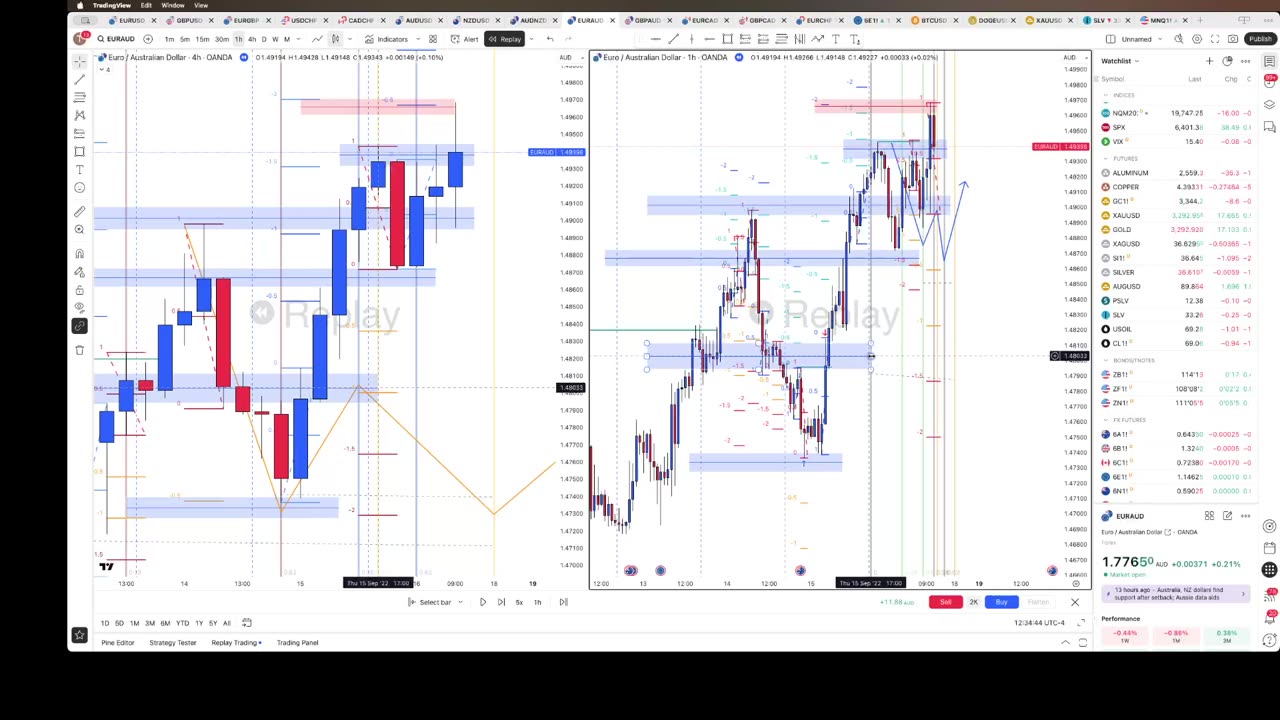The width and height of the screenshot is (1280, 720).
Task: Select the GOLD row in watchlist
Action: pyautogui.click(x=1175, y=230)
